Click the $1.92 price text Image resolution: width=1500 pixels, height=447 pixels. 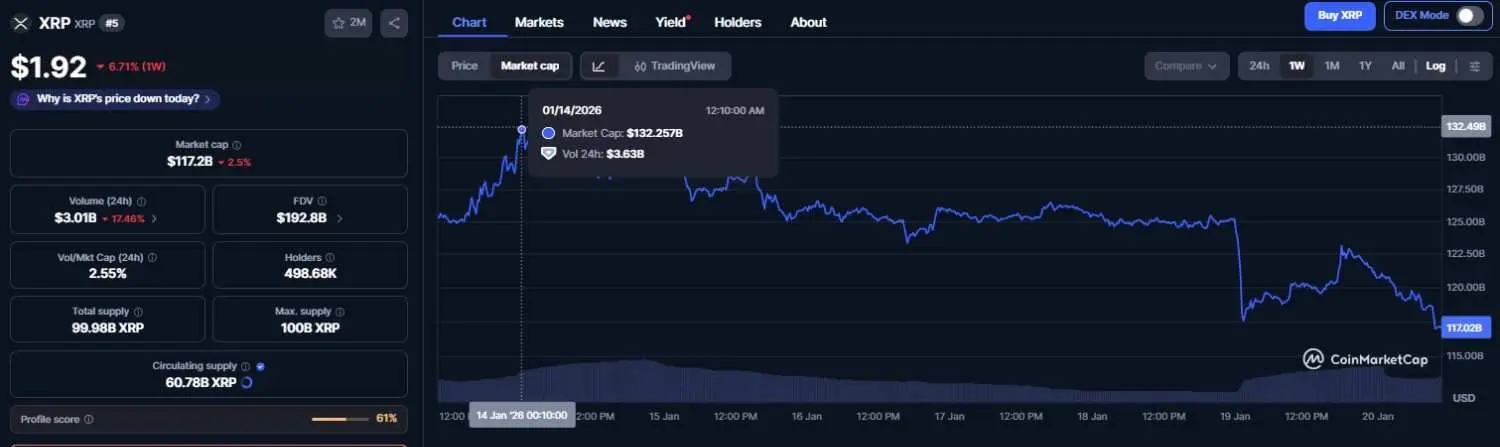(49, 67)
